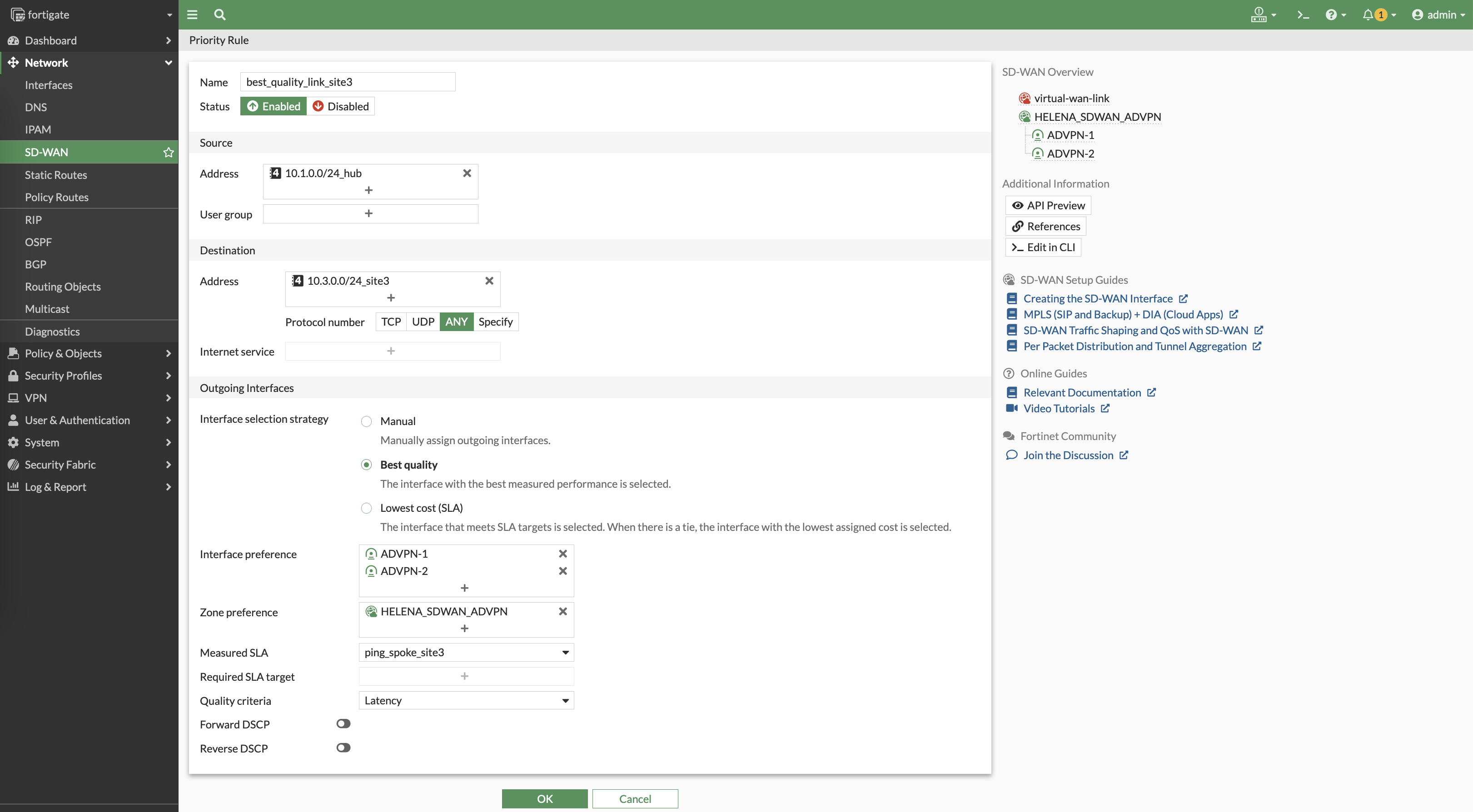Image resolution: width=1473 pixels, height=812 pixels.
Task: Click the rule Name input field
Action: (347, 82)
